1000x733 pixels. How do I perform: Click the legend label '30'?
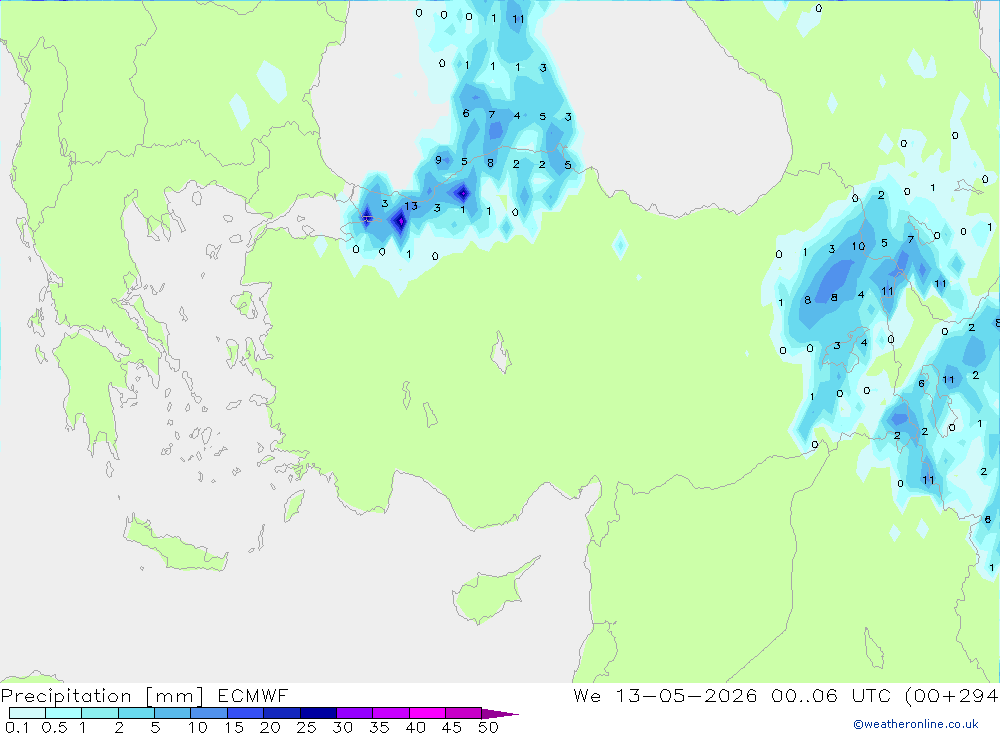pos(342,727)
